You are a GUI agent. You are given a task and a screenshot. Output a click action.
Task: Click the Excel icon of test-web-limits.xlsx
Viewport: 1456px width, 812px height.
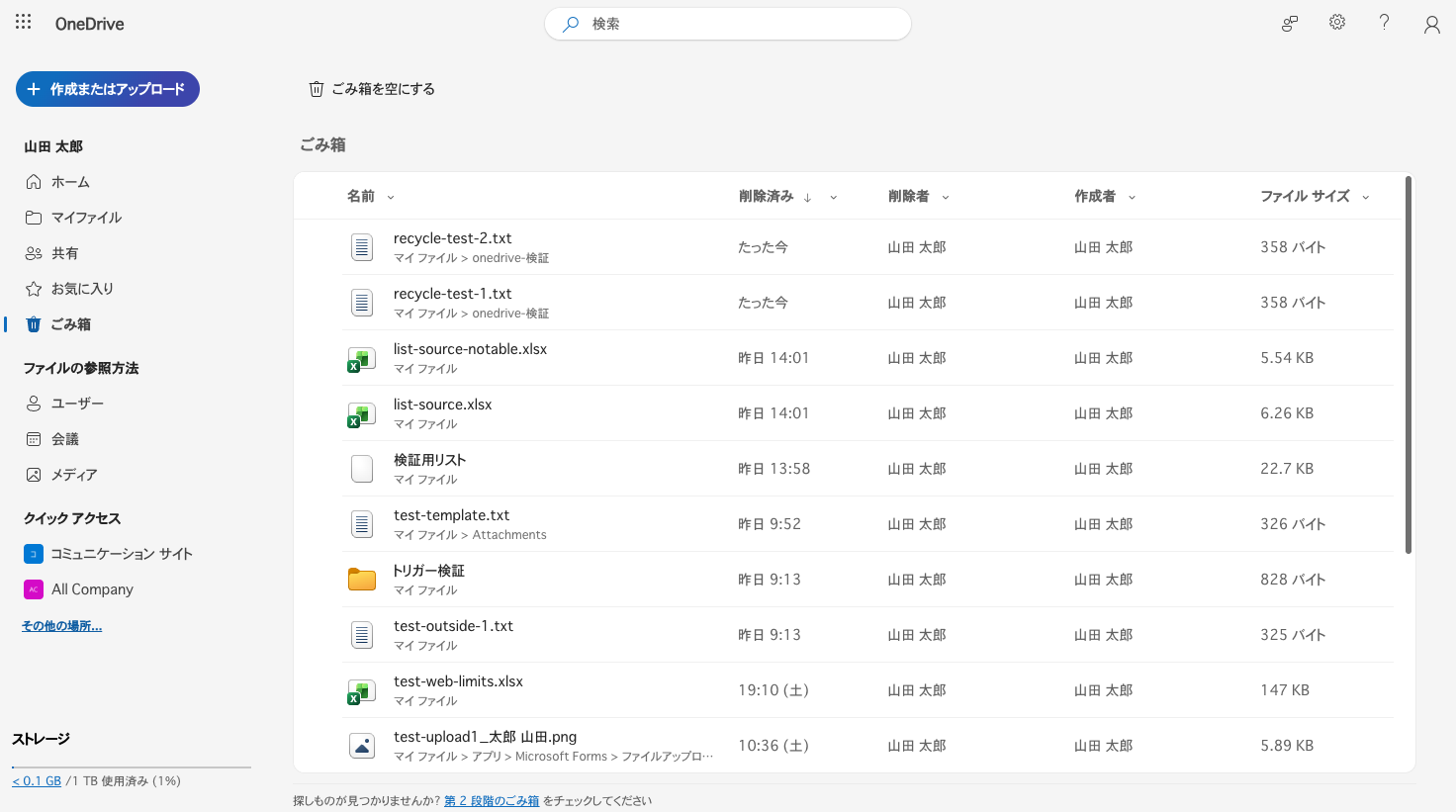tap(361, 692)
